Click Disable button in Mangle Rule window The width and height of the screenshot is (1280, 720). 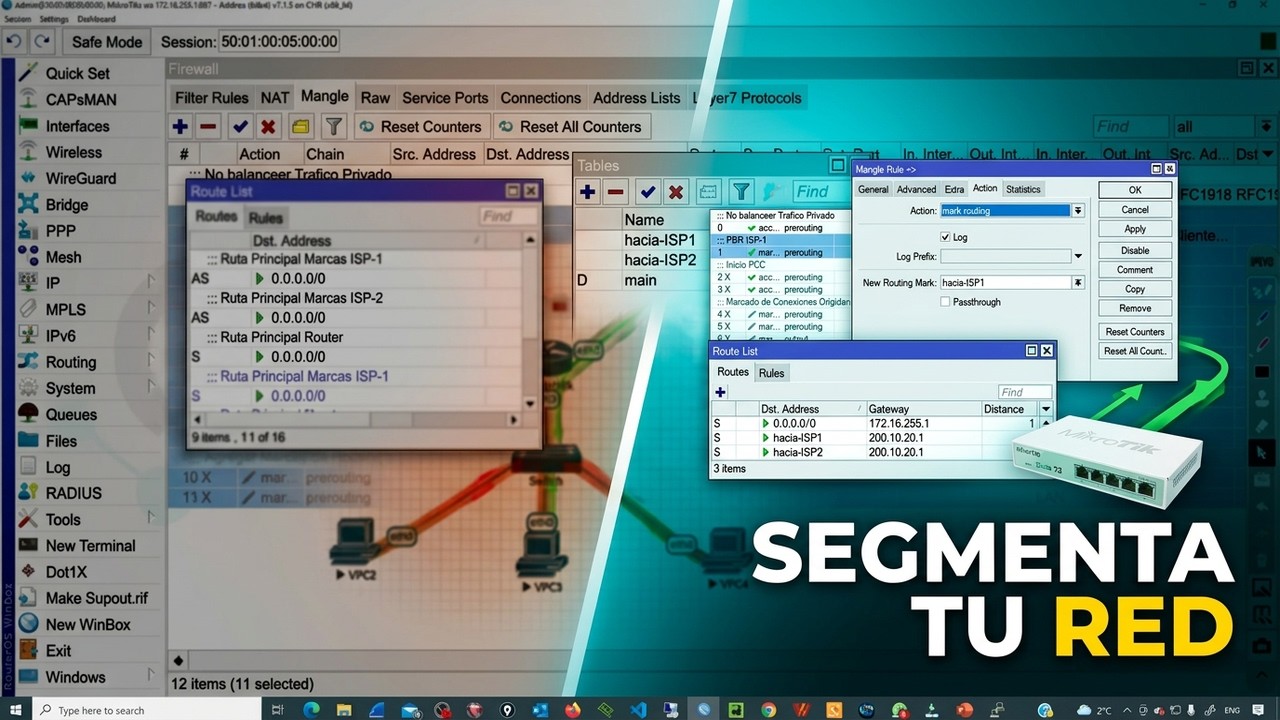[1135, 250]
